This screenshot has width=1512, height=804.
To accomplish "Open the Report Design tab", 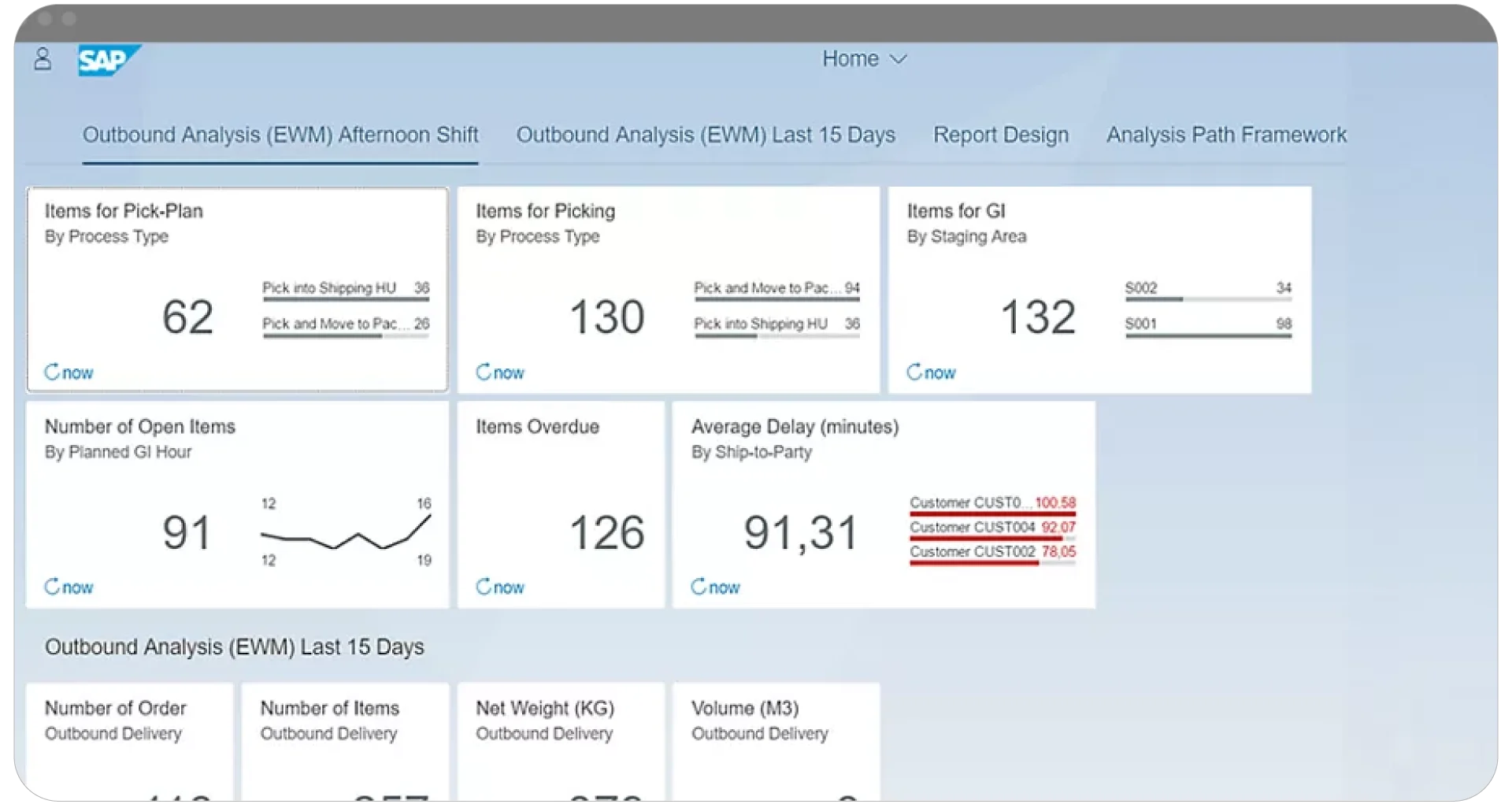I will 1001,135.
